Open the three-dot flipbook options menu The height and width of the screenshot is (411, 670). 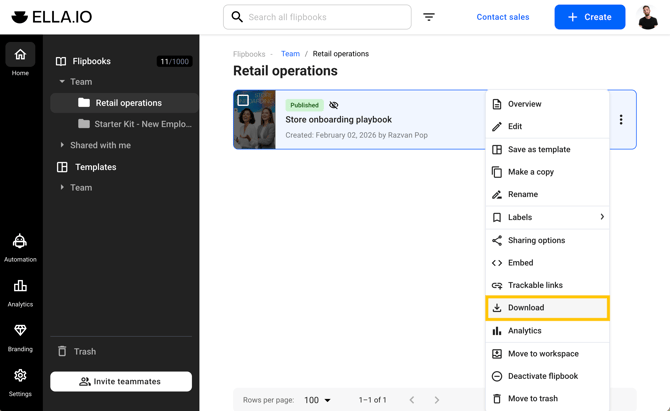click(621, 120)
